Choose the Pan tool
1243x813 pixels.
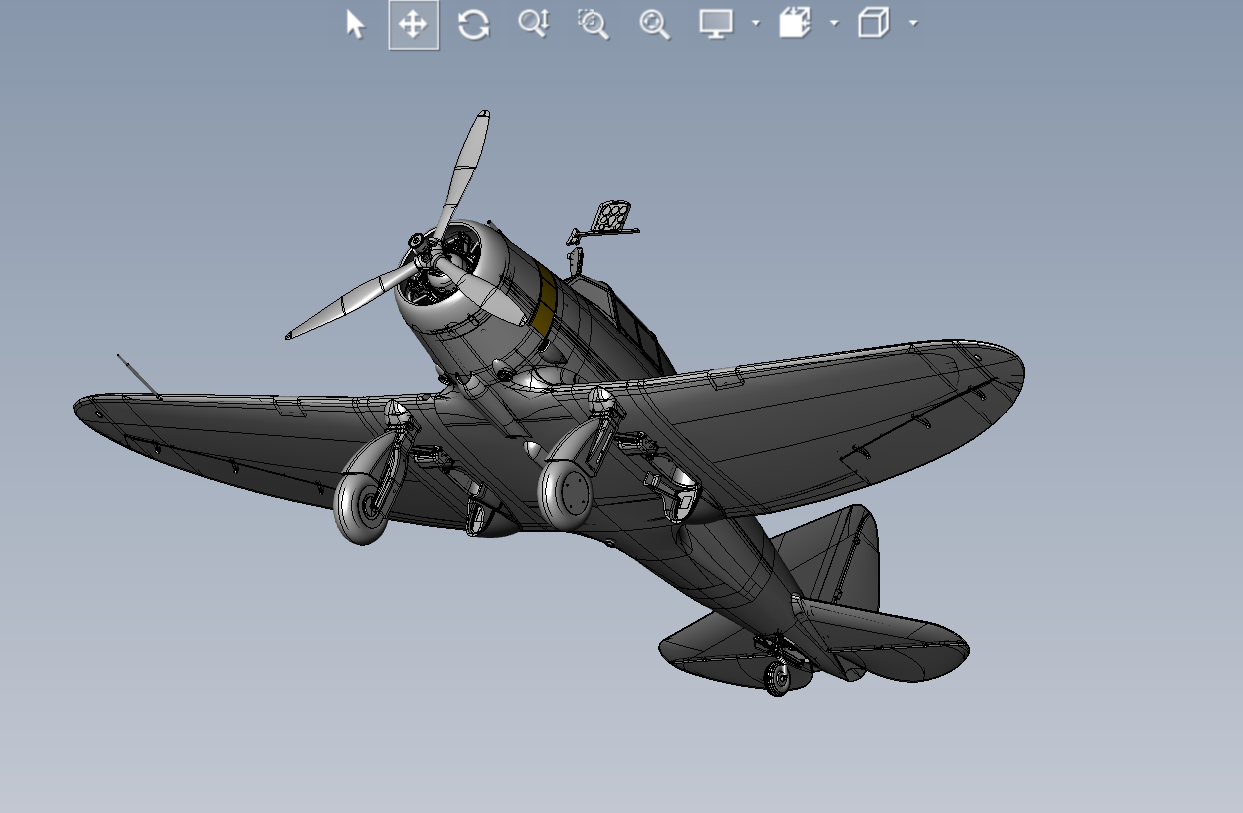[413, 24]
